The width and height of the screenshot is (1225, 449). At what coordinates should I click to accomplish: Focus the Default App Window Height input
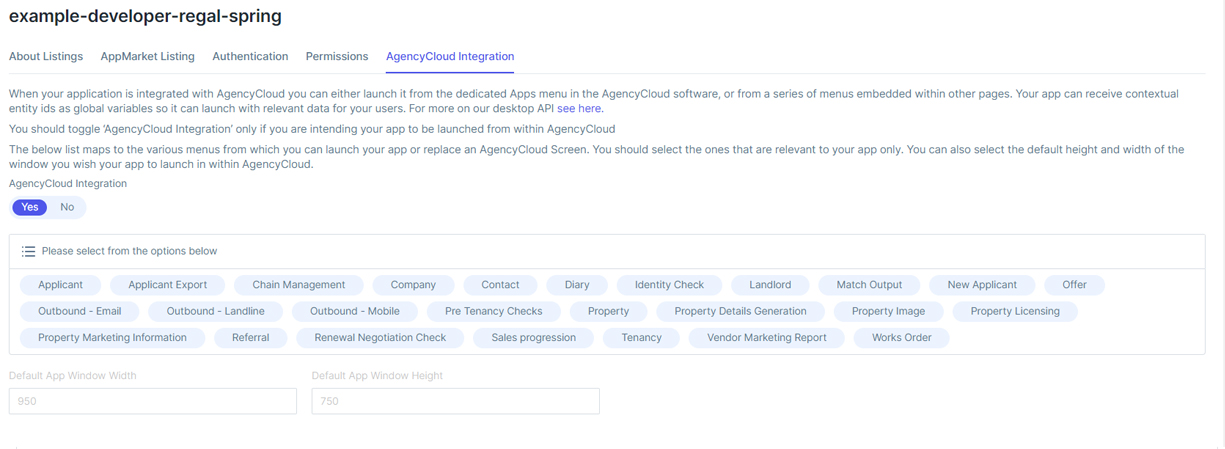455,401
